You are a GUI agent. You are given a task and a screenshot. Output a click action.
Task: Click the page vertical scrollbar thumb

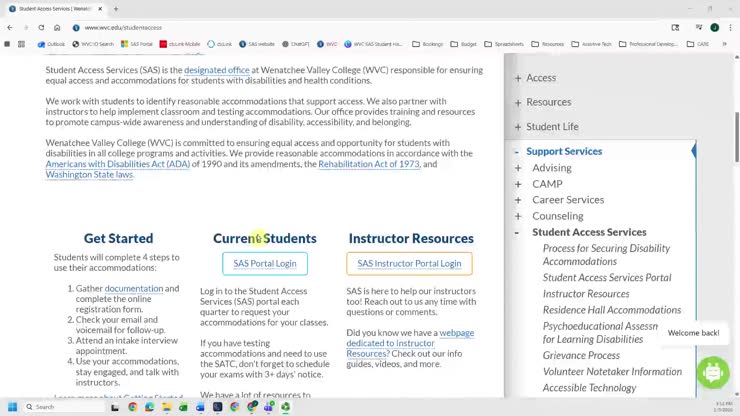[x=737, y=138]
